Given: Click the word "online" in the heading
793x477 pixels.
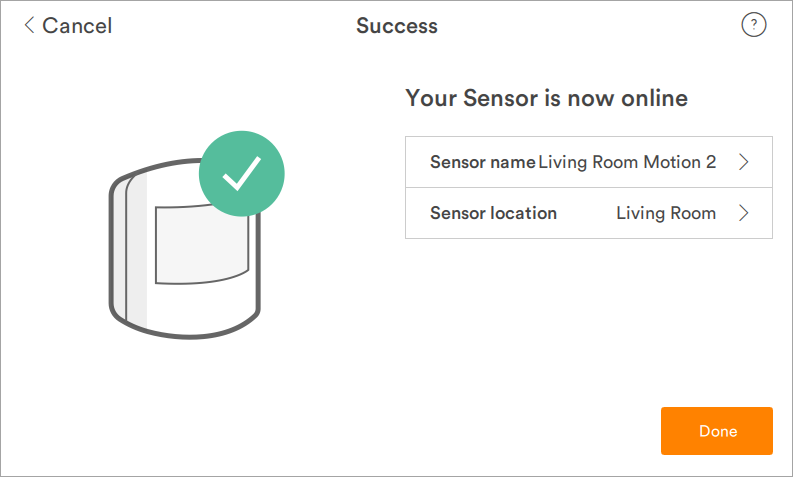Looking at the screenshot, I should pos(655,98).
